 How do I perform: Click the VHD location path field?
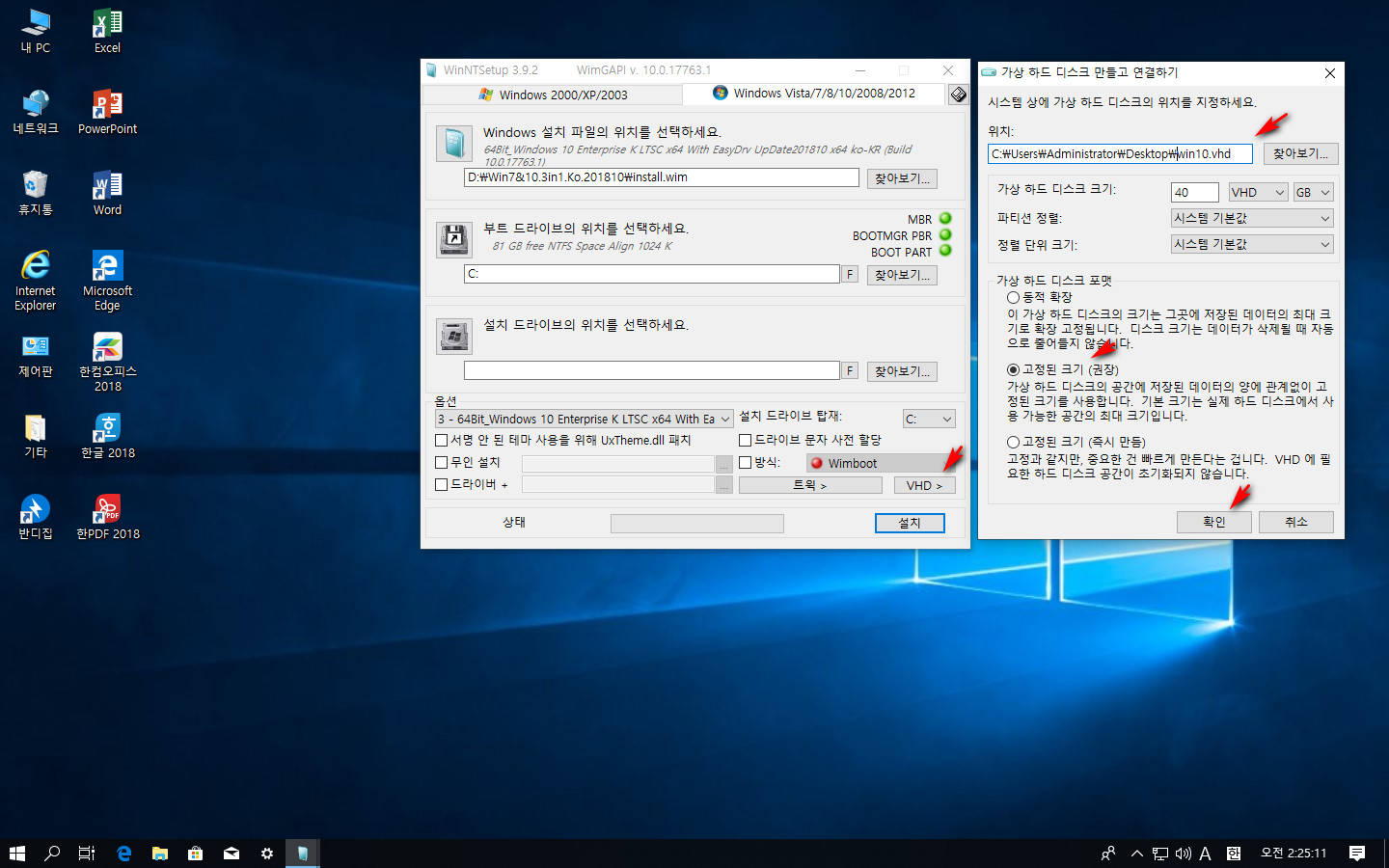pyautogui.click(x=1120, y=153)
